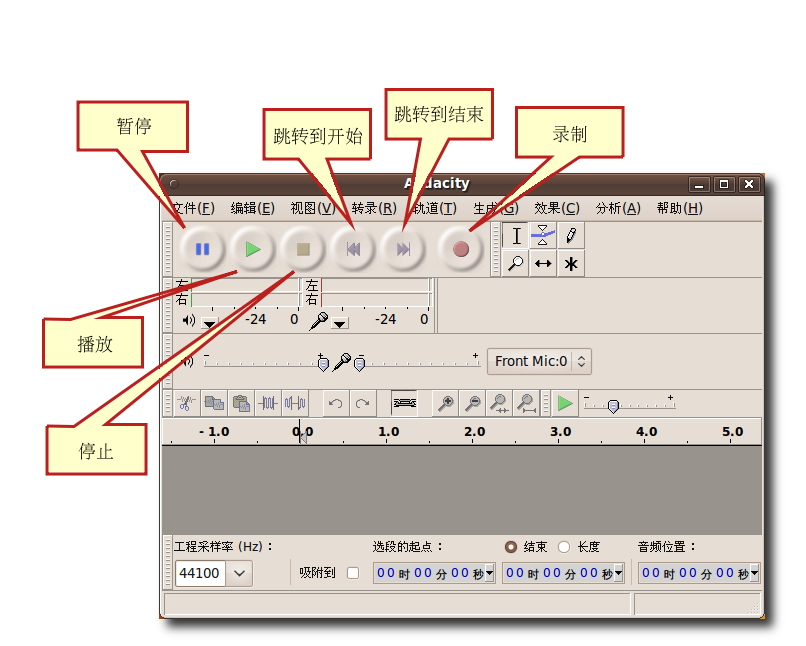Image resolution: width=806 pixels, height=646 pixels.
Task: Skip to start of the track
Action: coord(353,249)
